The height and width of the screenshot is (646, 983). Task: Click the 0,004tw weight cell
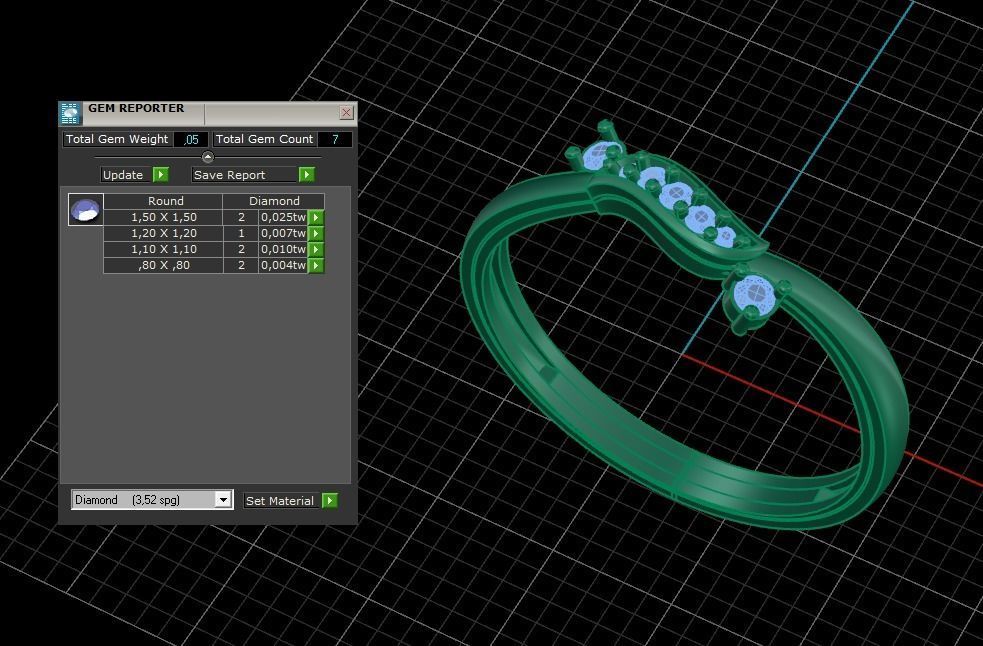click(x=283, y=265)
